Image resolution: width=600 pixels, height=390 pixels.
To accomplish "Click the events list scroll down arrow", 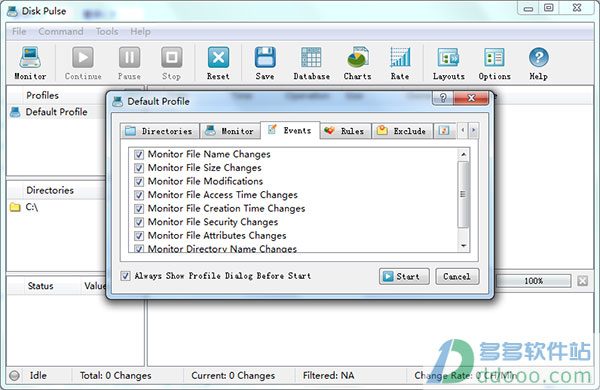I will (463, 246).
